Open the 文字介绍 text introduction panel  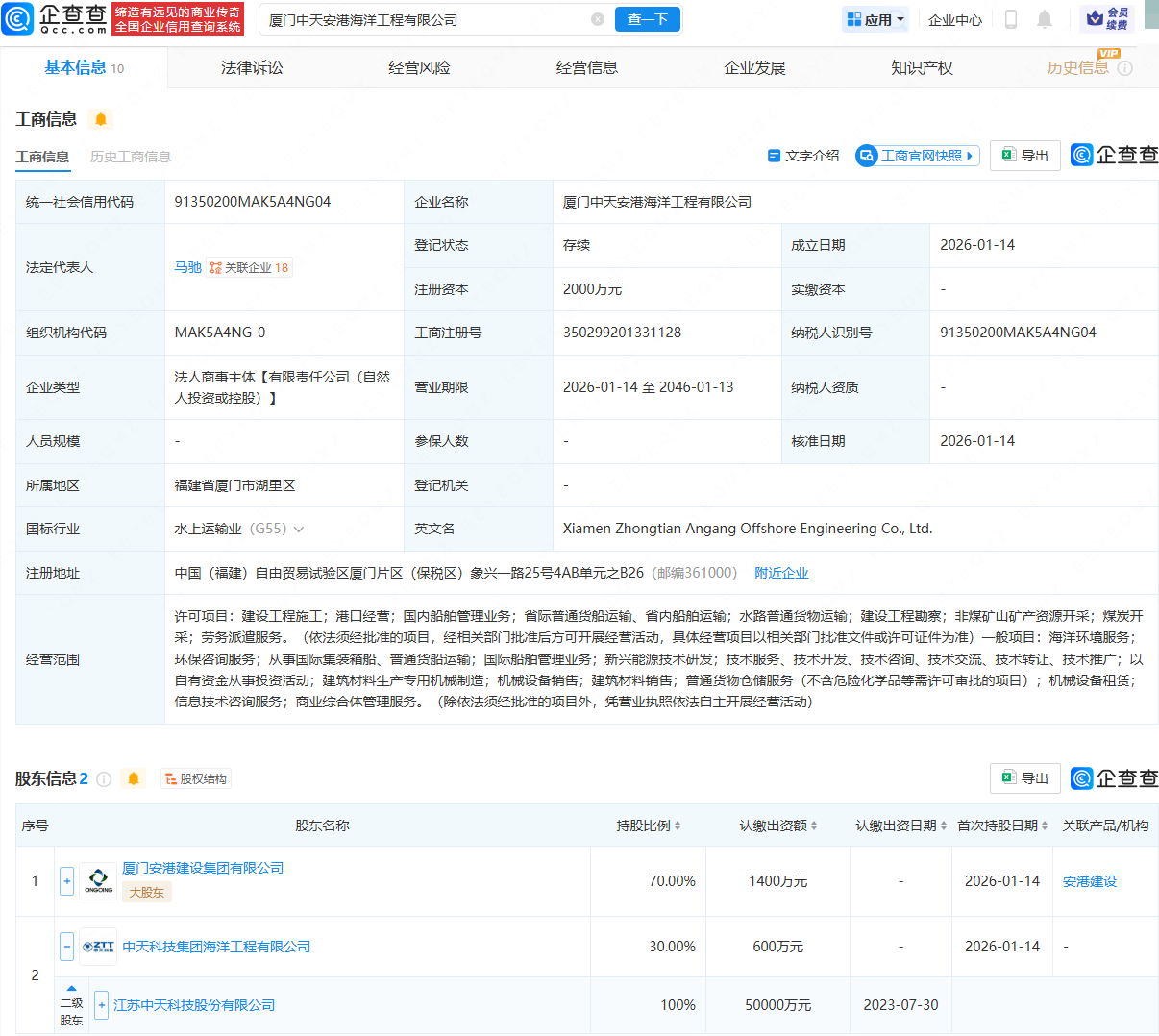802,155
